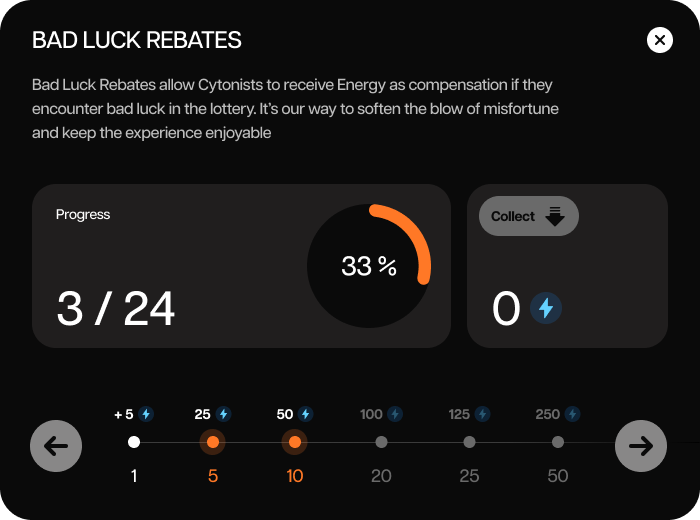Click energy icon next to 25 reward
This screenshot has height=520, width=700.
click(x=224, y=414)
